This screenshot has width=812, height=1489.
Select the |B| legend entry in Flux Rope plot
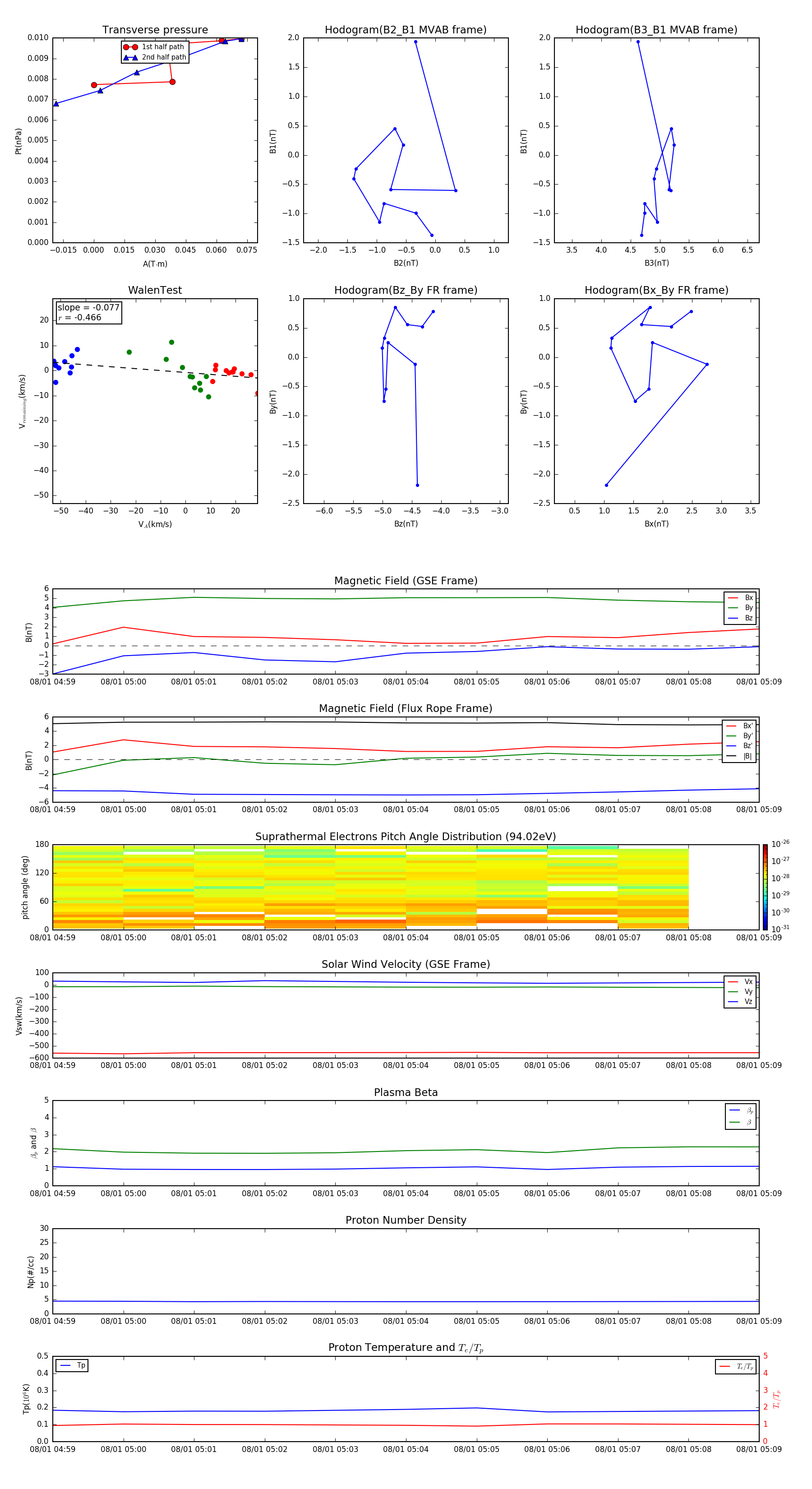[x=739, y=756]
